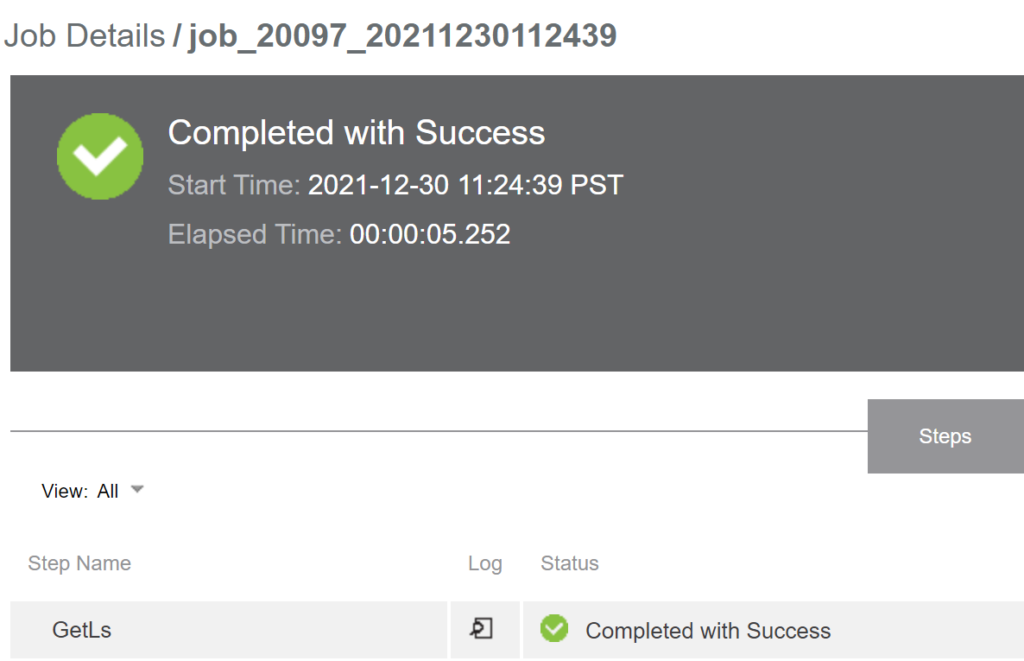This screenshot has height=661, width=1024.
Task: Sort by Status column header
Action: point(569,563)
